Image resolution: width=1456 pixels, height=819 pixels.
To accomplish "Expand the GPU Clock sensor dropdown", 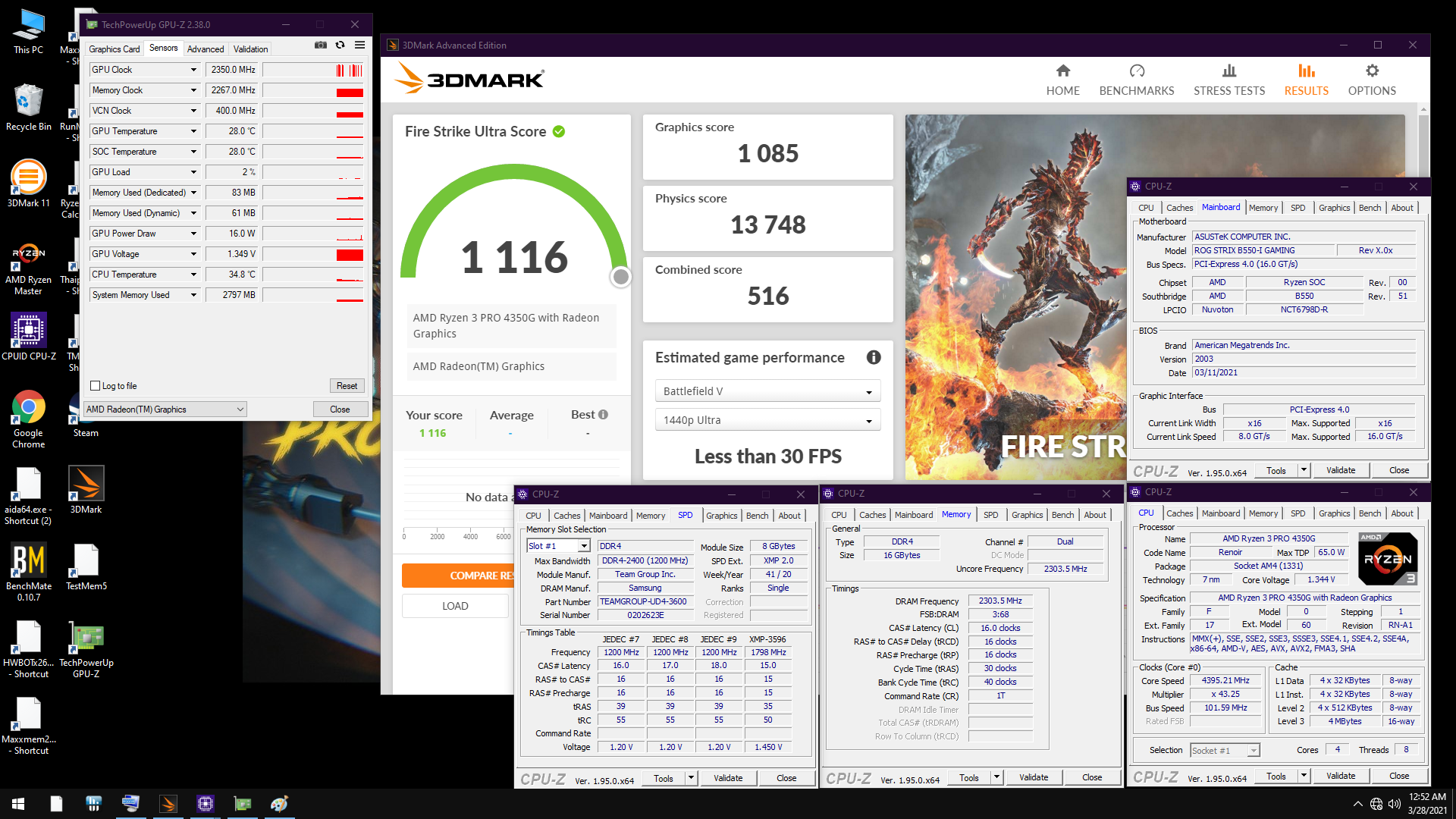I will [x=193, y=70].
